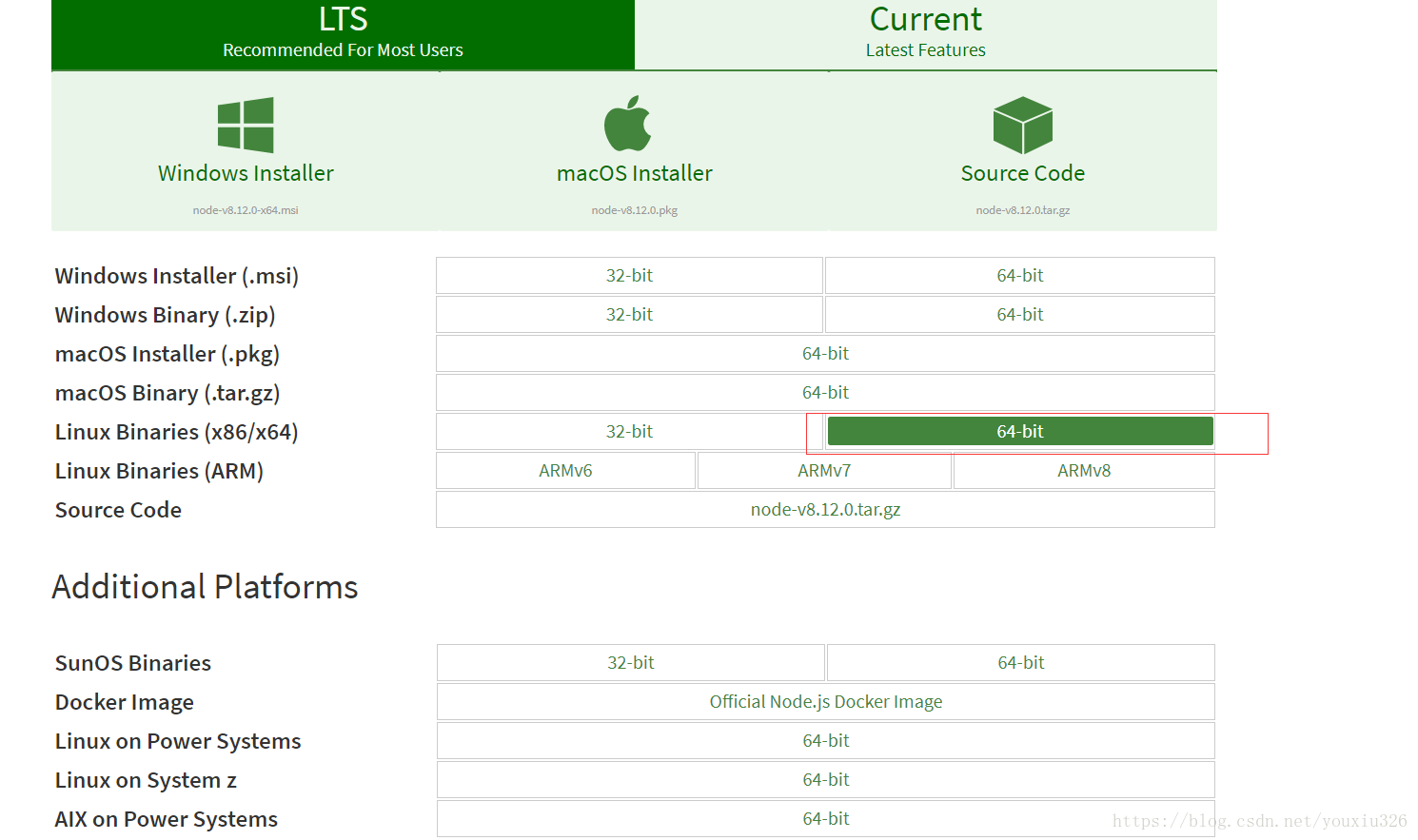Click the AIX on Power Systems label

(167, 819)
